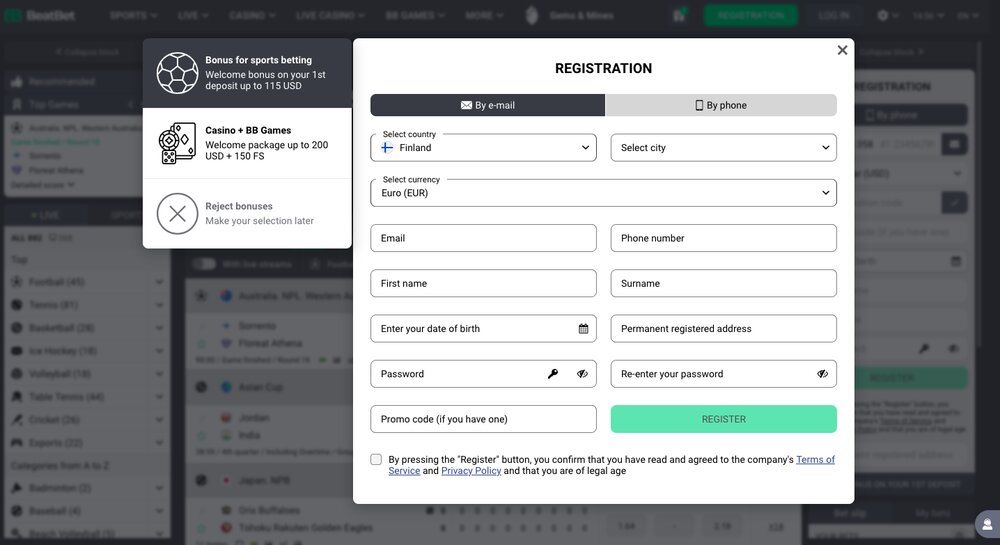Toggle Password field visibility eye icon

pyautogui.click(x=582, y=374)
